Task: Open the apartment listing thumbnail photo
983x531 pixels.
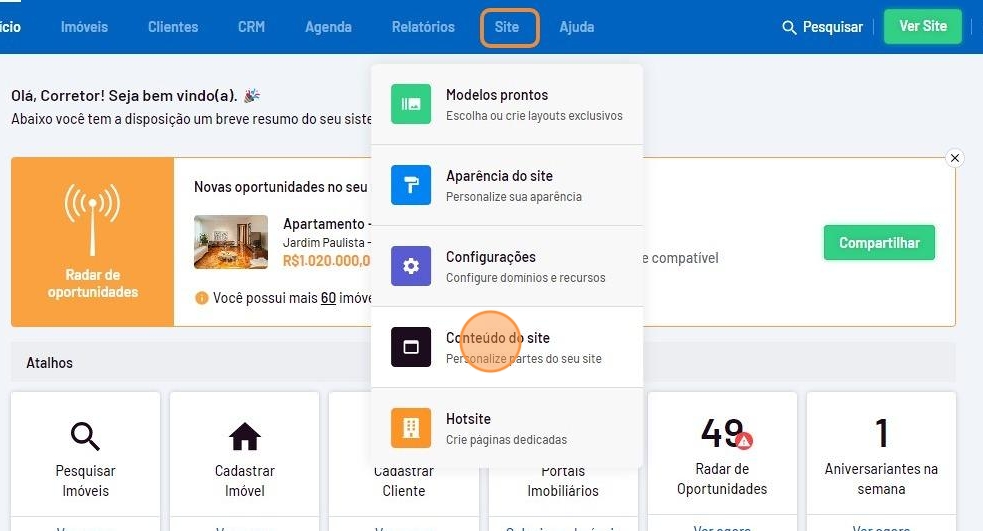Action: (231, 242)
